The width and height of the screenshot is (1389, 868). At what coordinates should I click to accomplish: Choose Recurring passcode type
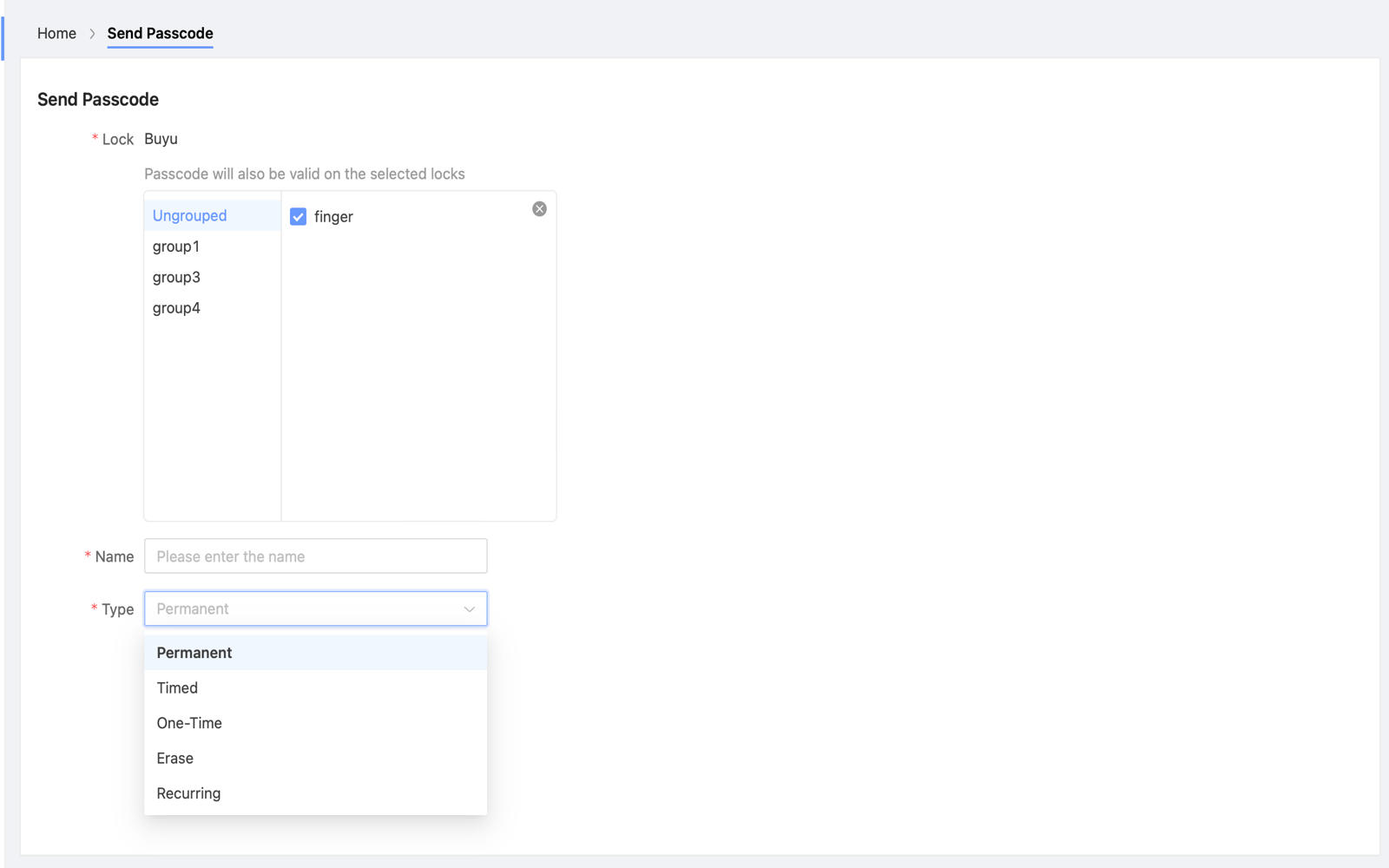click(x=315, y=793)
